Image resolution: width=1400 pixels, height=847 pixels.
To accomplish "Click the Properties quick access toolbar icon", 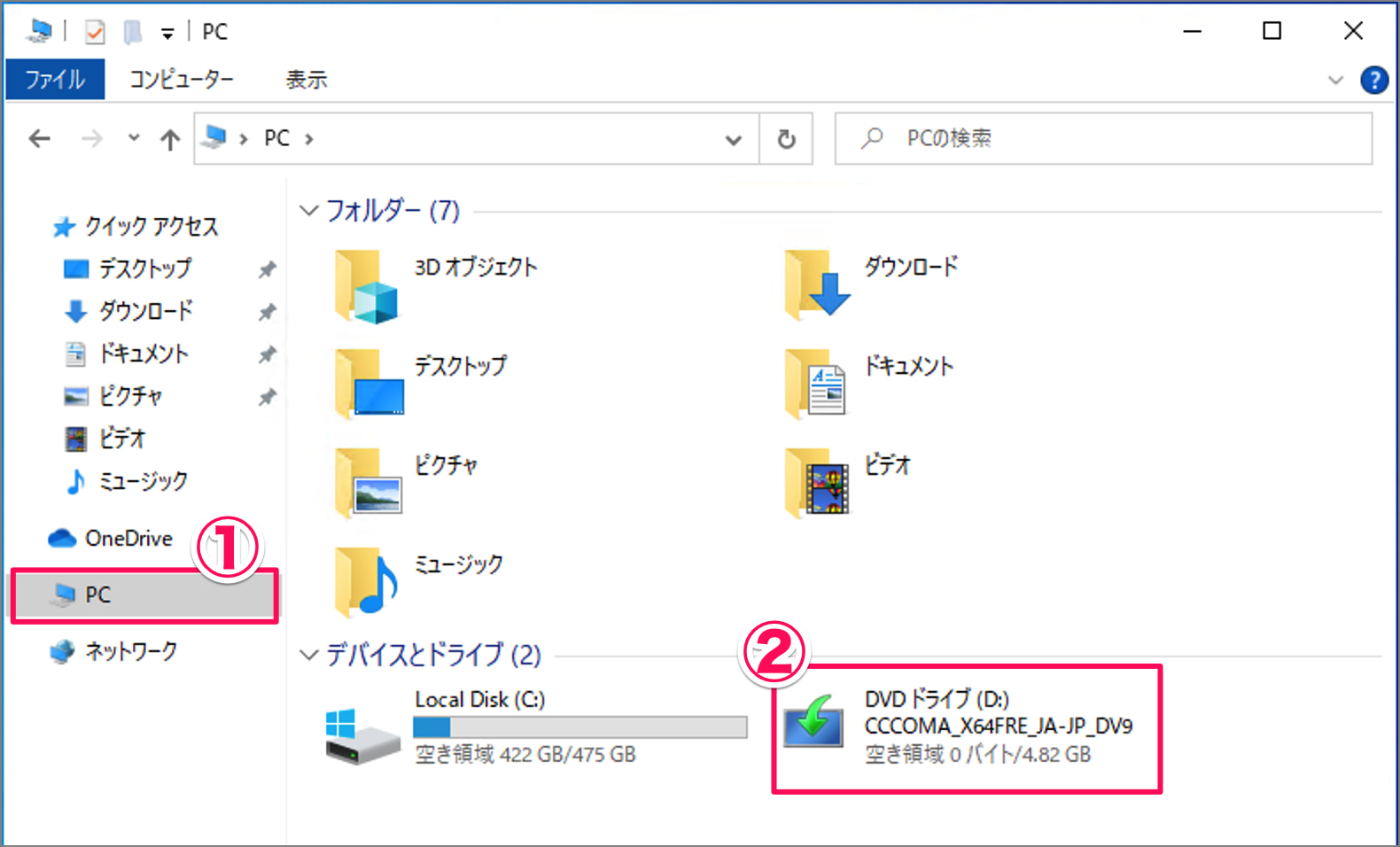I will pyautogui.click(x=94, y=32).
